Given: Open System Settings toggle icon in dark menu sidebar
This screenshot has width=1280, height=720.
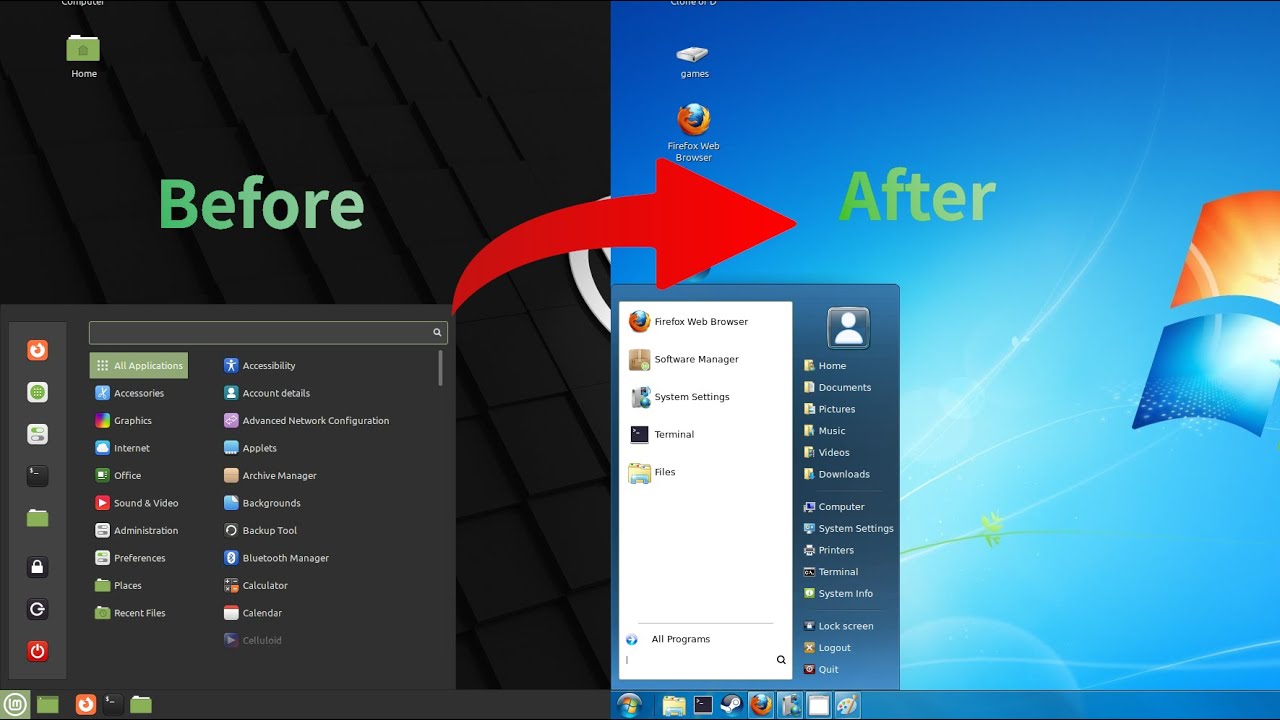Looking at the screenshot, I should click(37, 434).
